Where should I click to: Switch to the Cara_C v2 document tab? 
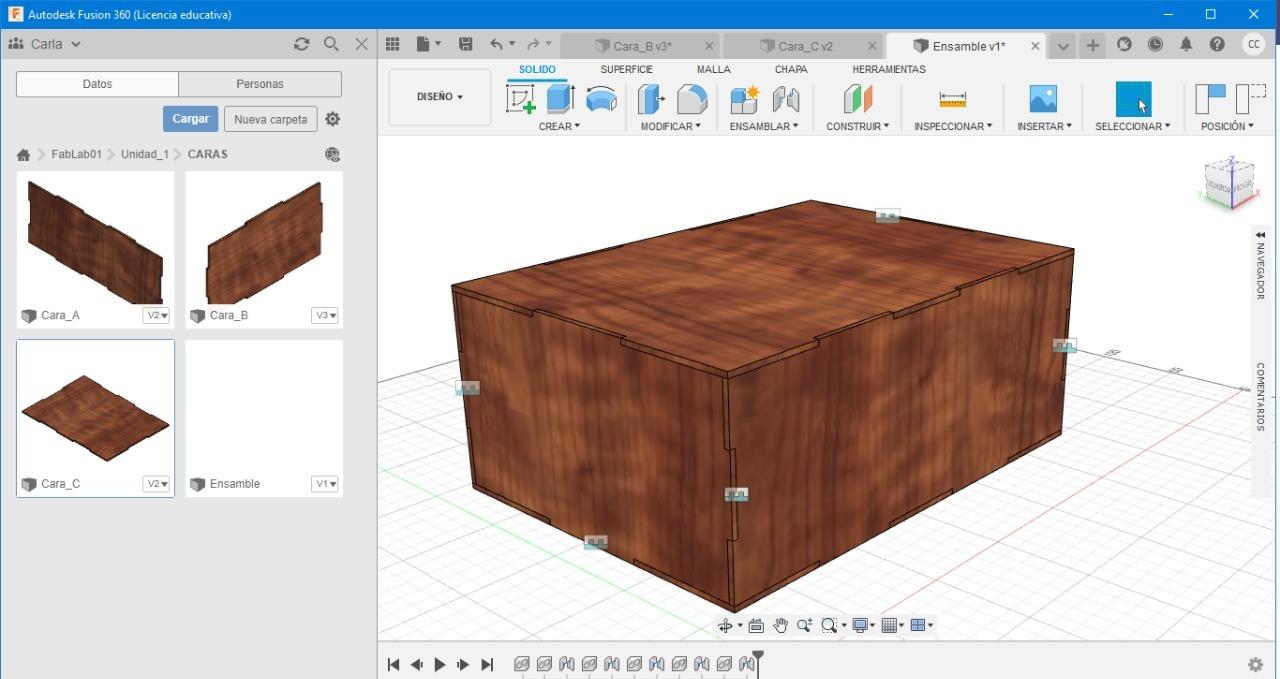804,46
